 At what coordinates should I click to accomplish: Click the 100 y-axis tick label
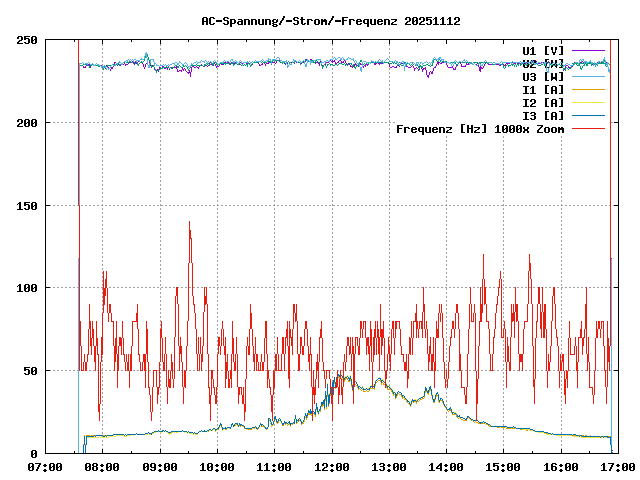[x=28, y=288]
